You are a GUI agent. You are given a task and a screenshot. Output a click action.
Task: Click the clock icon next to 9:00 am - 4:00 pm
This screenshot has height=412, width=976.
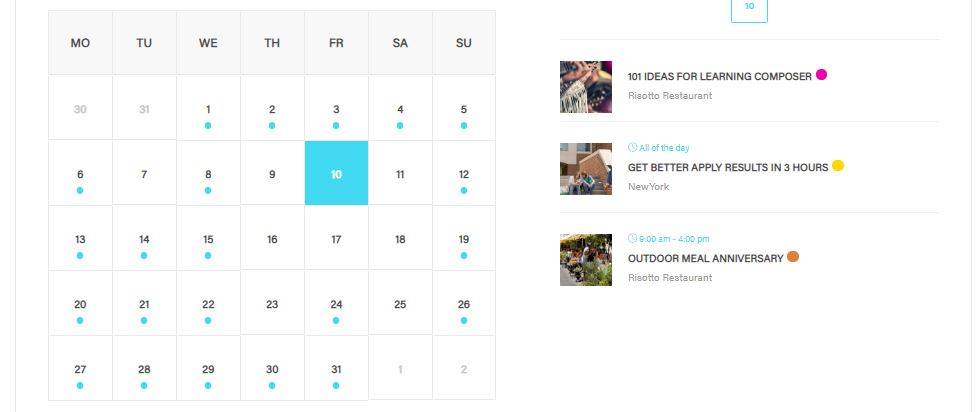(632, 238)
